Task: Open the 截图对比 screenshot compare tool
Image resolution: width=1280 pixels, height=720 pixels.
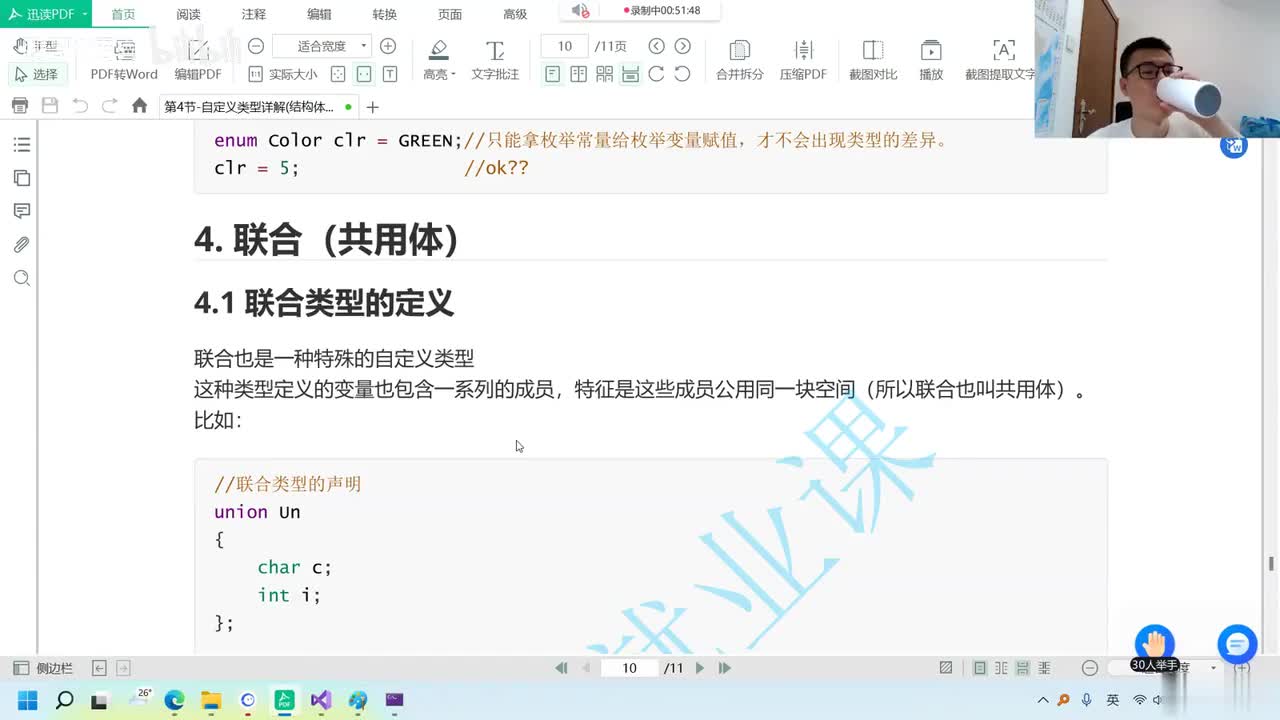Action: click(x=873, y=60)
